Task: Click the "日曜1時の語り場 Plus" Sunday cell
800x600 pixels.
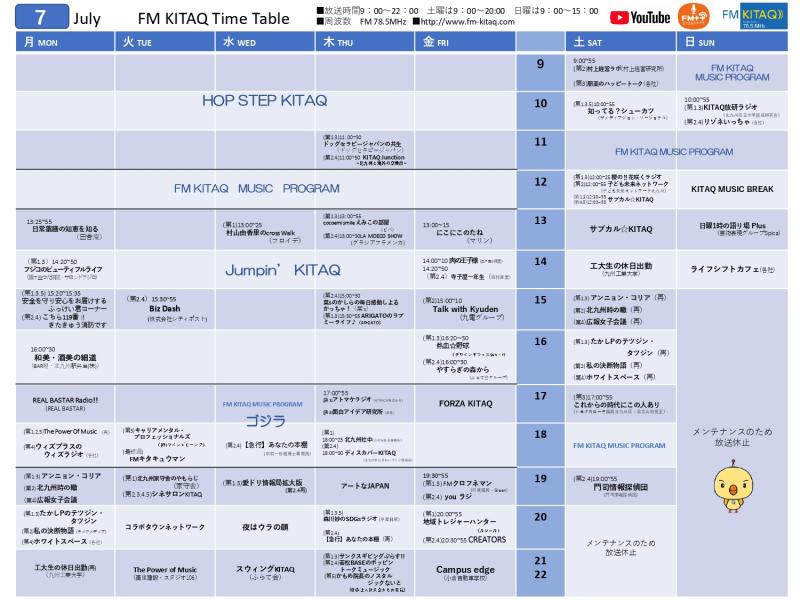Action: [x=732, y=226]
